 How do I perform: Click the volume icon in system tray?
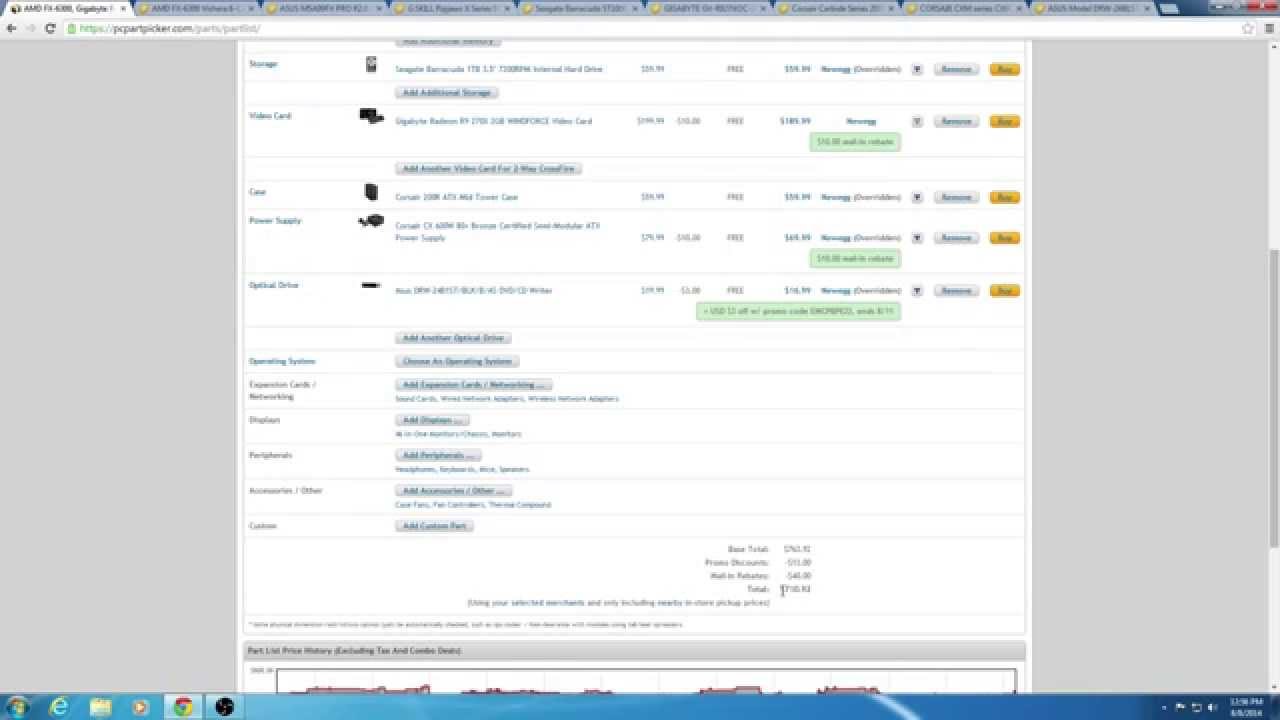(x=1213, y=707)
